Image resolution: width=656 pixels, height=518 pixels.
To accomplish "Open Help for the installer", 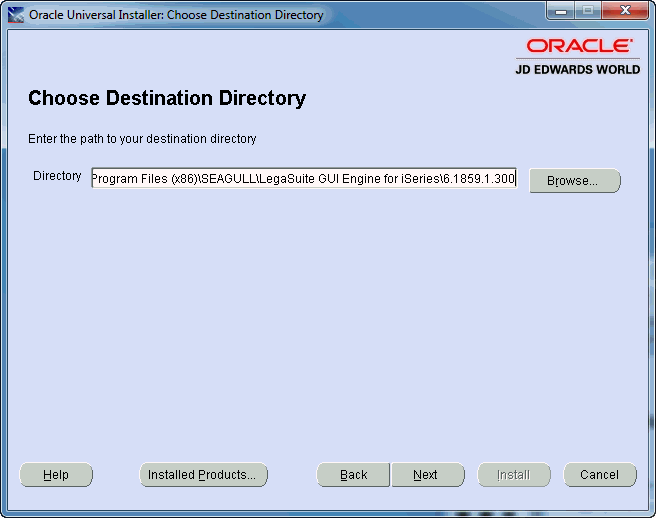I will [x=56, y=474].
